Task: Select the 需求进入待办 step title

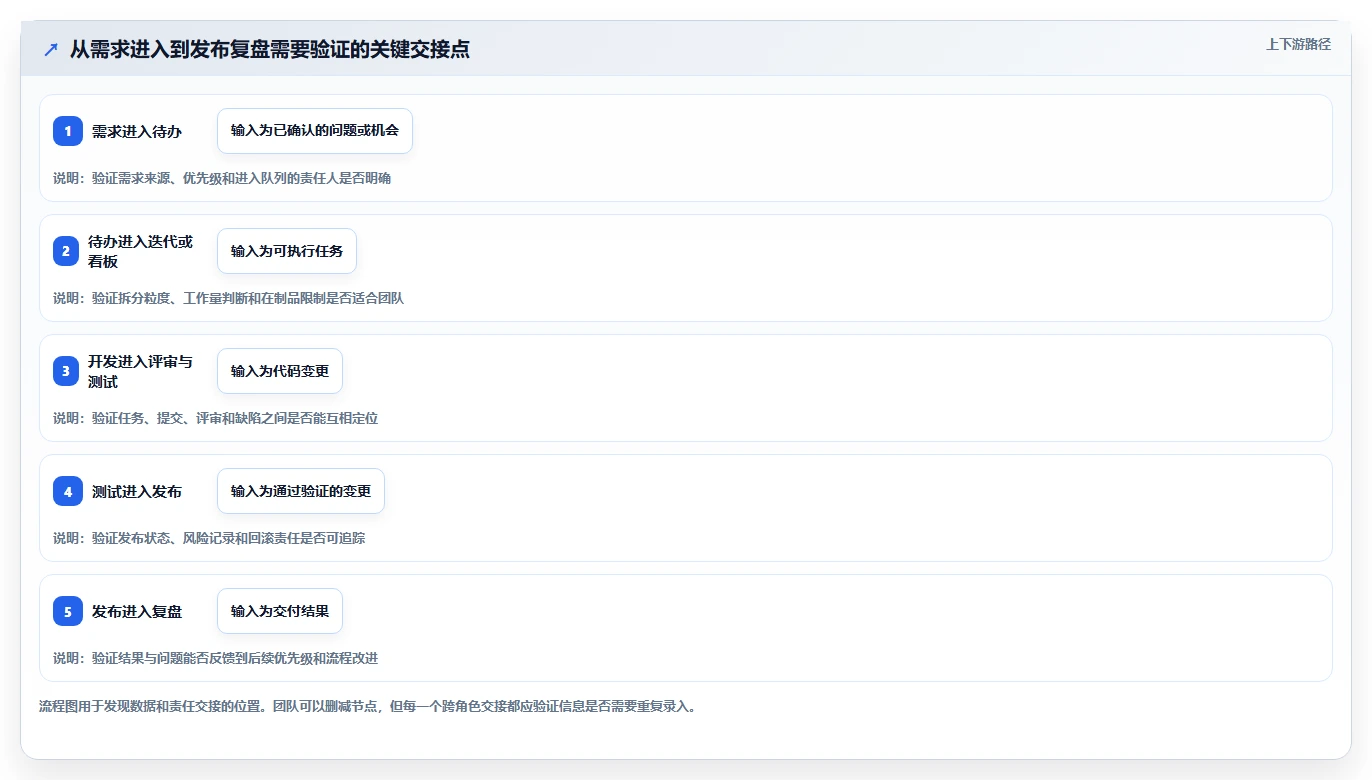Action: pyautogui.click(x=137, y=131)
